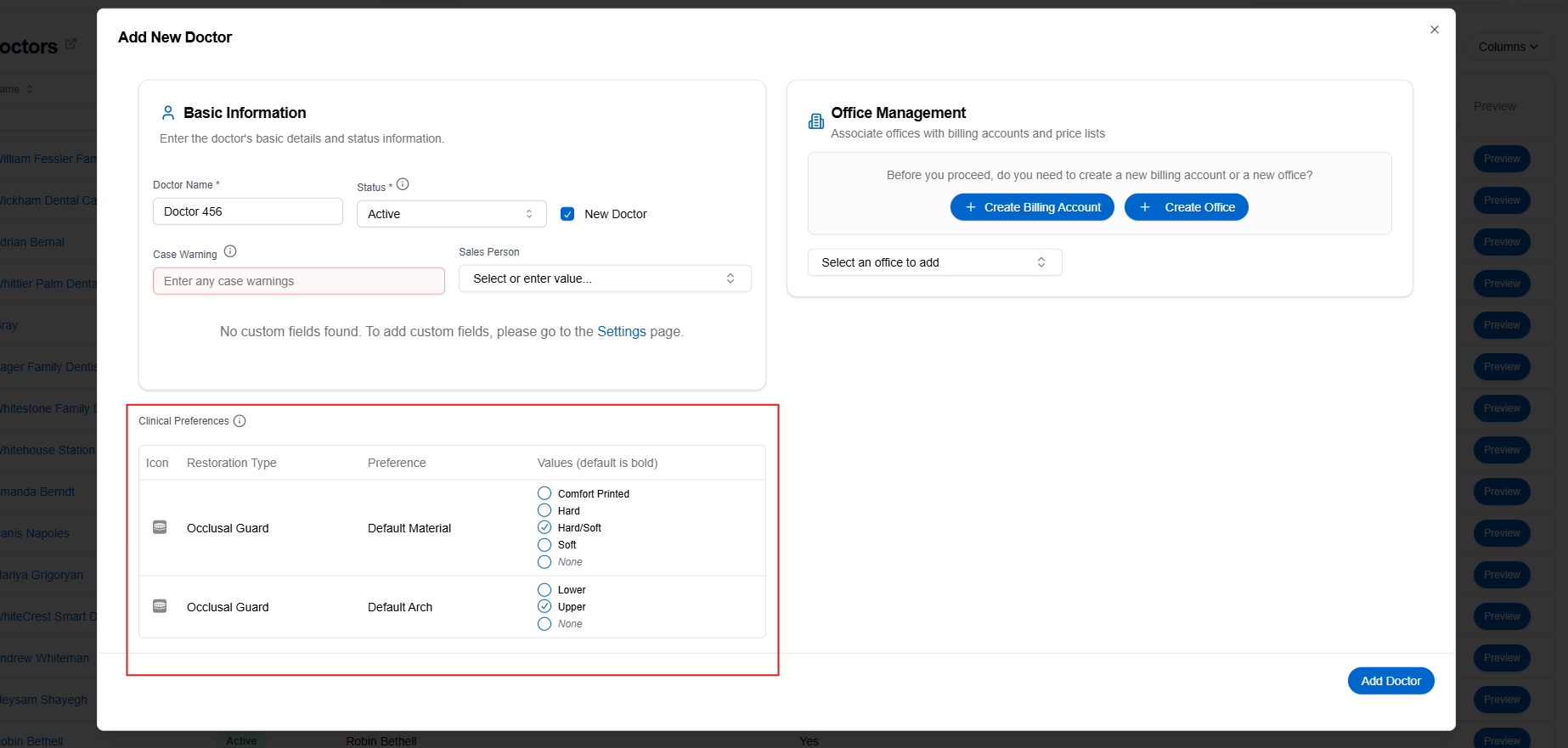Select None for Default Arch
This screenshot has width=1568, height=748.
[x=544, y=624]
